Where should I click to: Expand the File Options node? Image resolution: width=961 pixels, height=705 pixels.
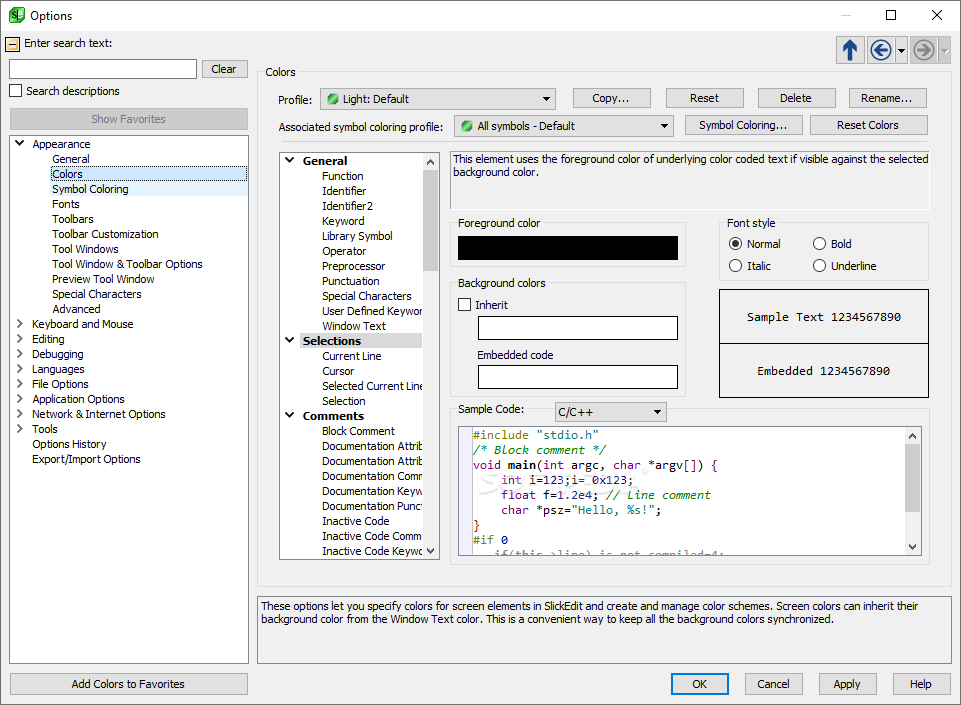tap(20, 384)
